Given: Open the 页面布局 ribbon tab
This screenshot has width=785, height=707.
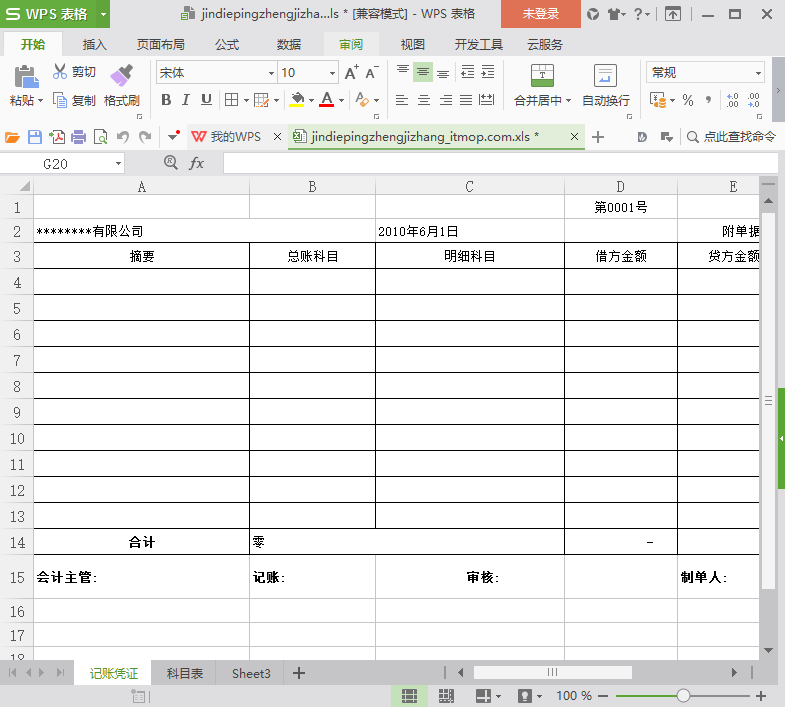Looking at the screenshot, I should click(x=161, y=45).
